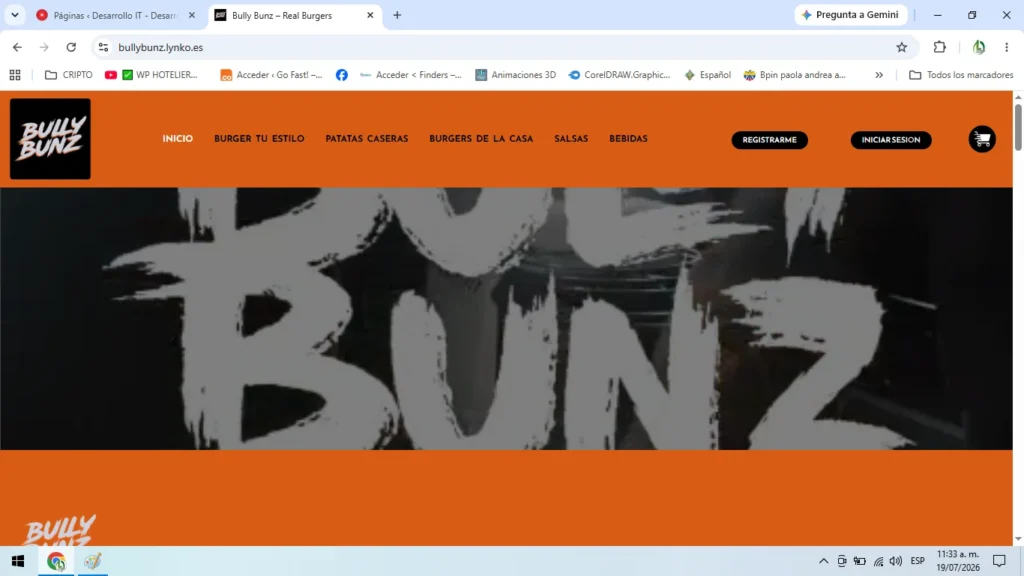
Task: Click the INICIAR SESION button
Action: pyautogui.click(x=891, y=140)
